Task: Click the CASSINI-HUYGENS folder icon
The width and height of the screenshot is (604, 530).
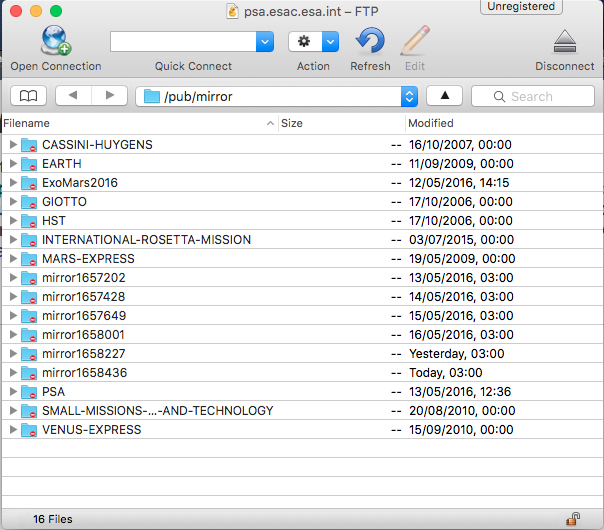Action: coord(29,145)
